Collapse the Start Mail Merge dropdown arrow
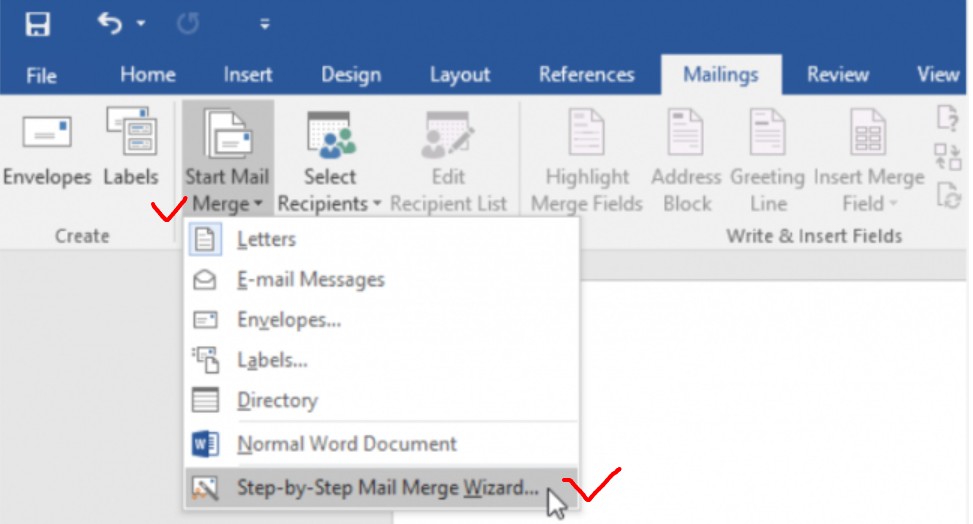 click(258, 204)
